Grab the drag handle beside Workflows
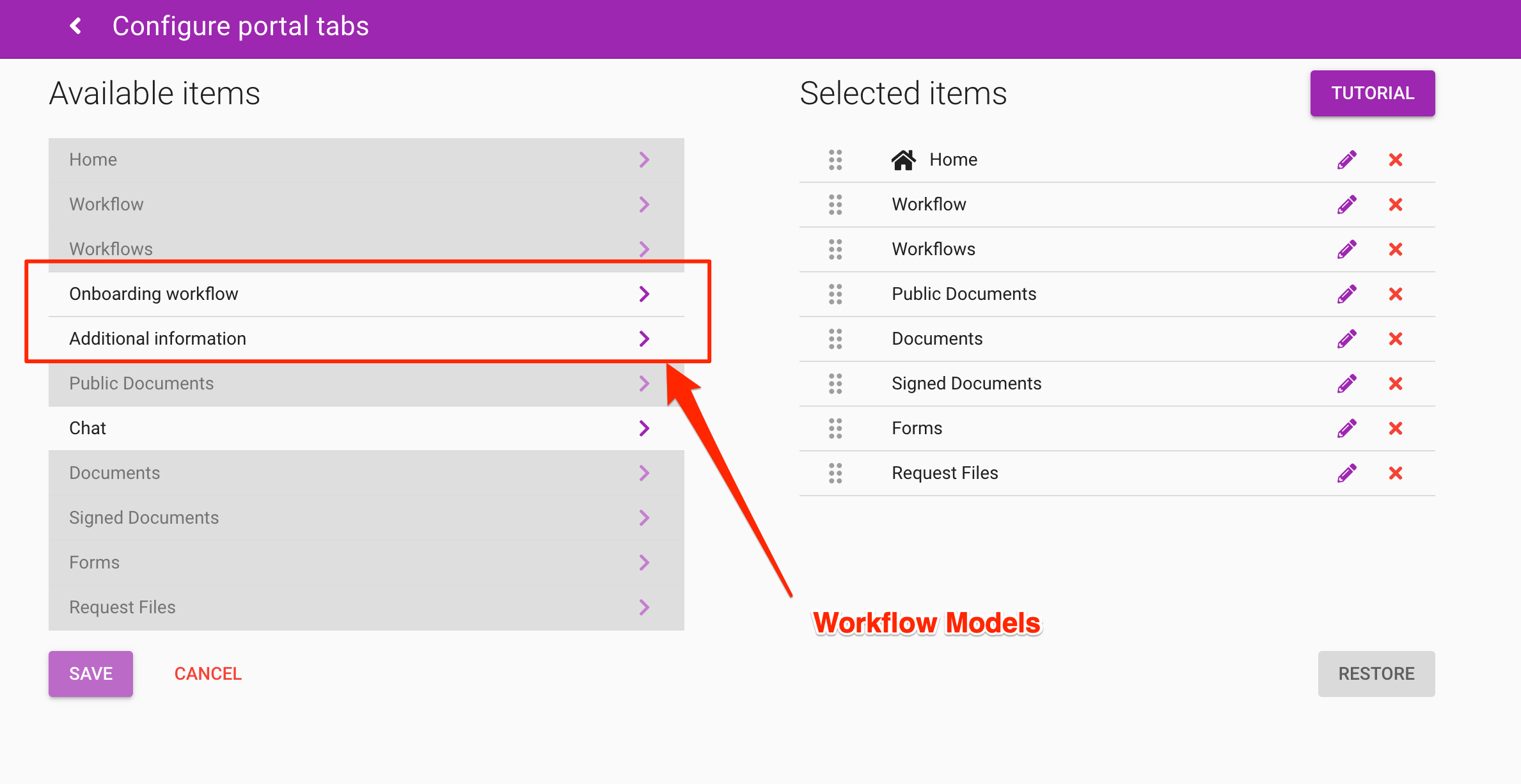Viewport: 1521px width, 784px height. point(835,249)
